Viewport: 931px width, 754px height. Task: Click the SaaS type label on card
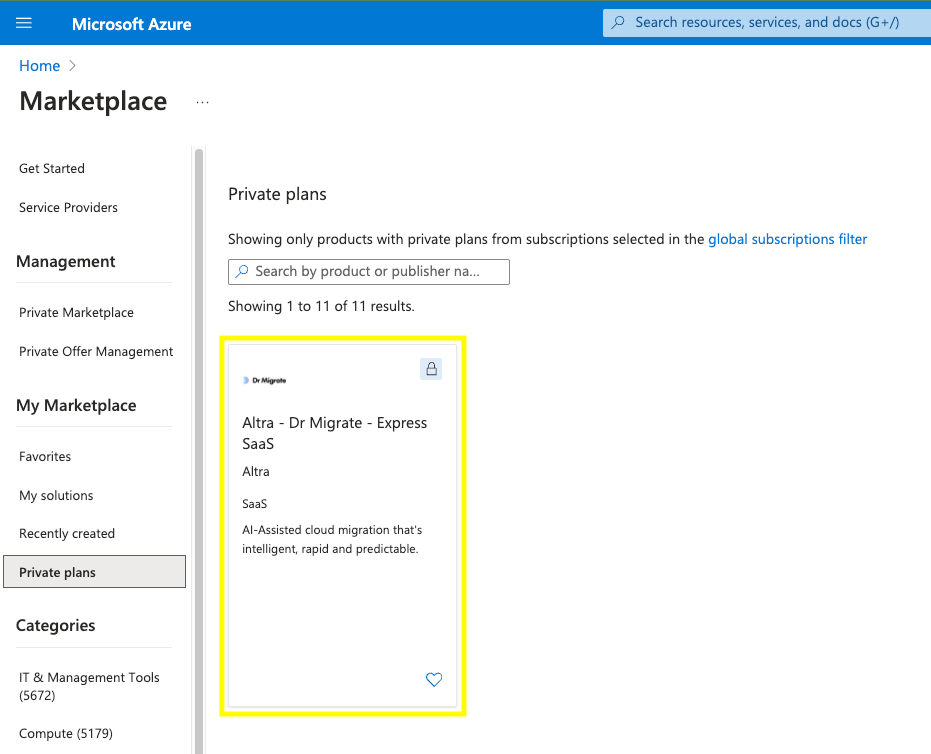point(255,504)
